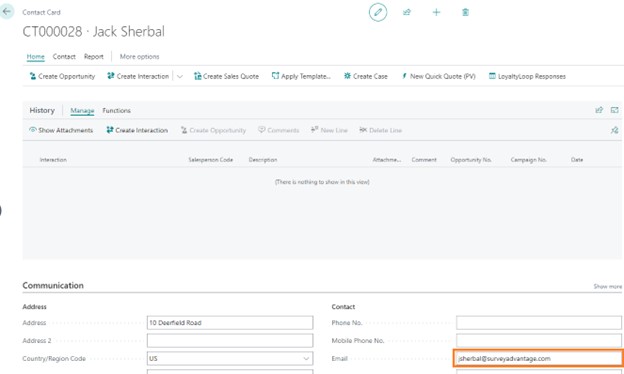624x374 pixels.
Task: Click New Line in History toolbar
Action: pos(329,130)
